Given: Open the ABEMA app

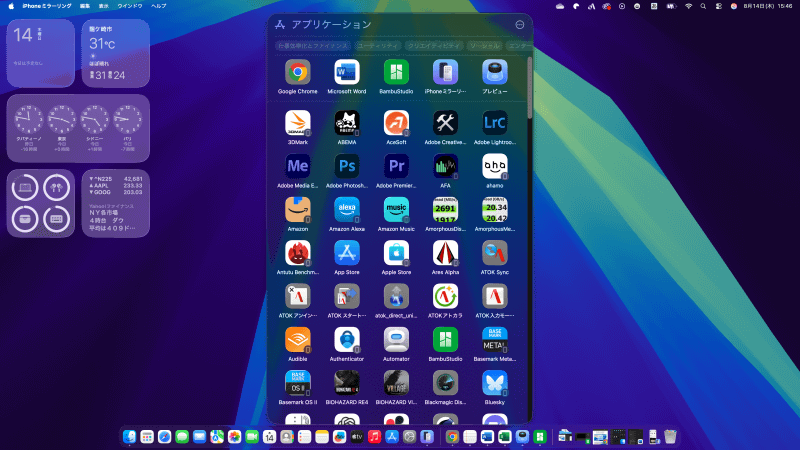Looking at the screenshot, I should [x=347, y=123].
